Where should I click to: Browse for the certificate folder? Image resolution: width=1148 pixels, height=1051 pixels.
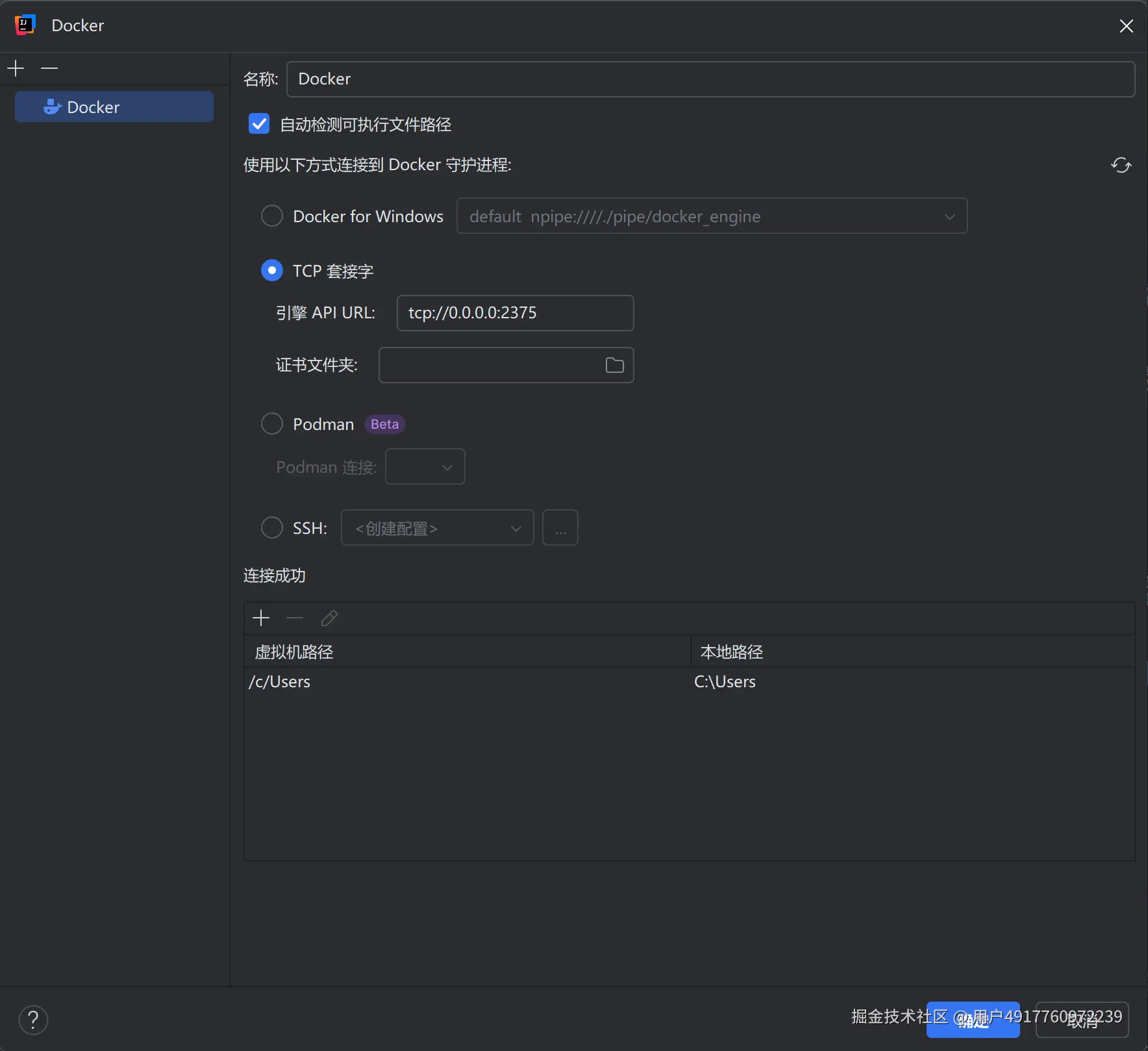[614, 365]
